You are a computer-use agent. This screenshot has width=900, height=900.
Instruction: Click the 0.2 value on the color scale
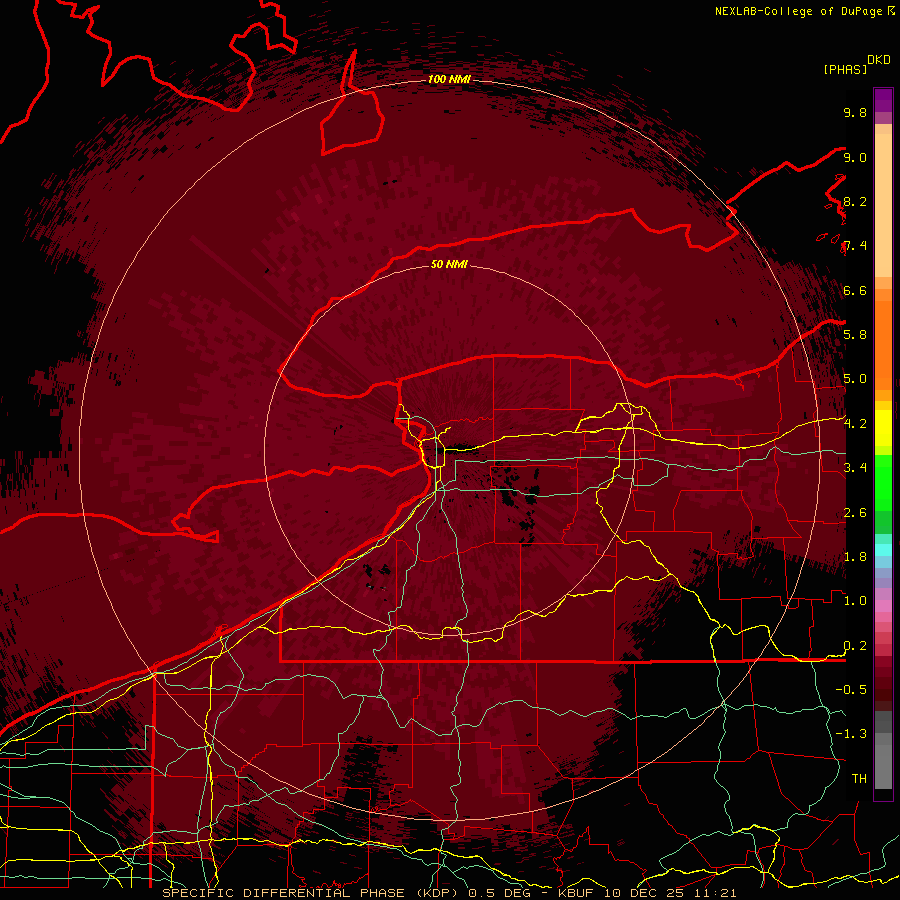(x=855, y=646)
